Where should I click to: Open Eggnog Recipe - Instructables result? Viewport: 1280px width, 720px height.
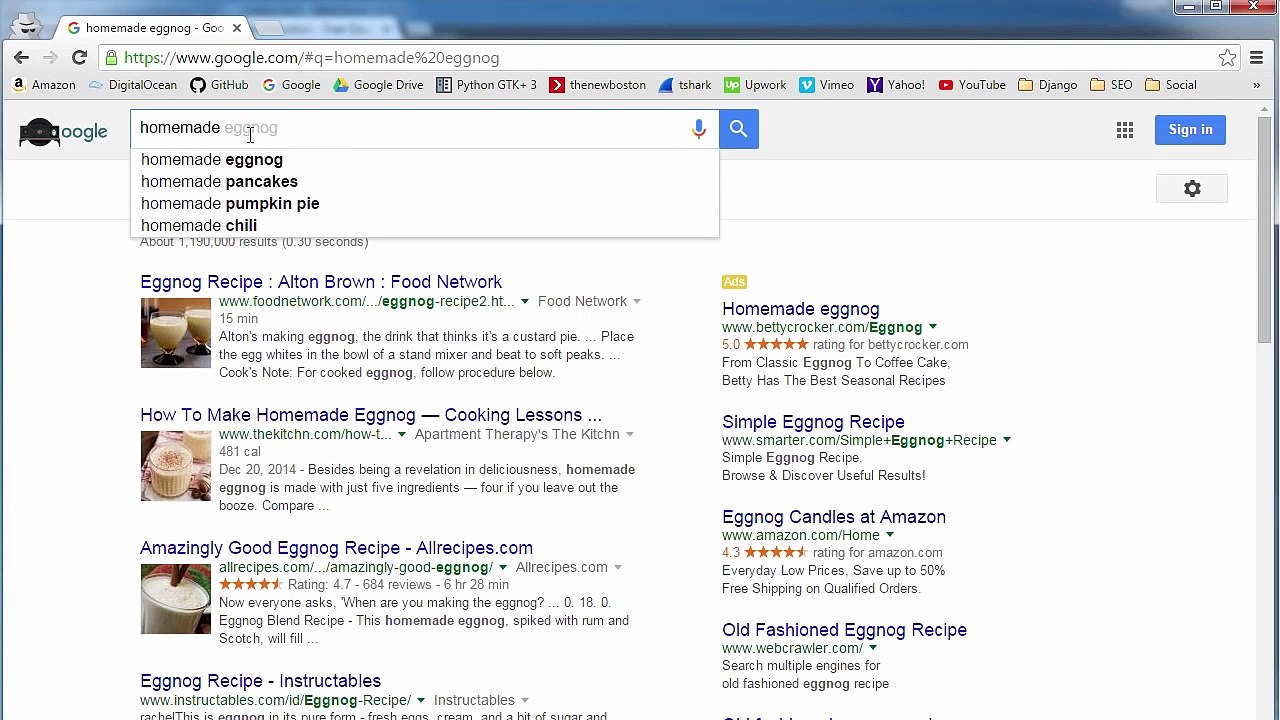260,681
